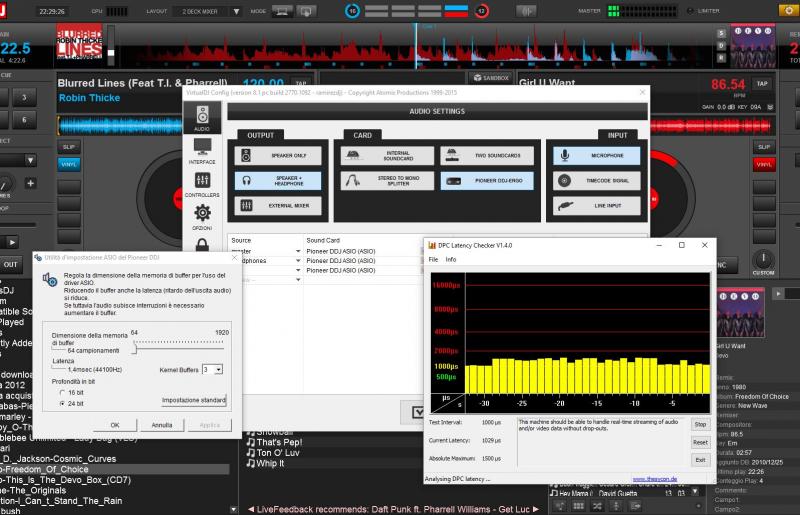Expand the headphones source dropdown arrow
Viewport: 800px width, 515px height.
point(297,260)
